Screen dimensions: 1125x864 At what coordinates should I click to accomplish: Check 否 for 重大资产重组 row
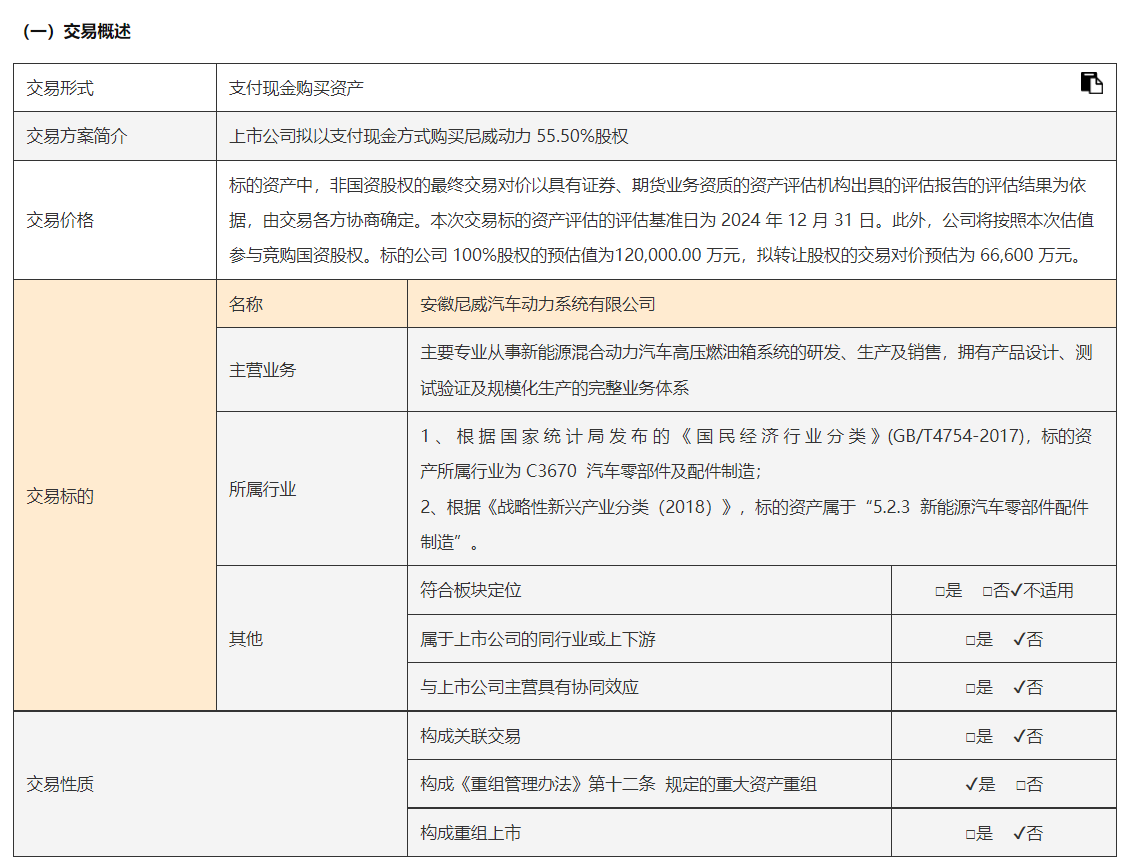(x=1020, y=785)
